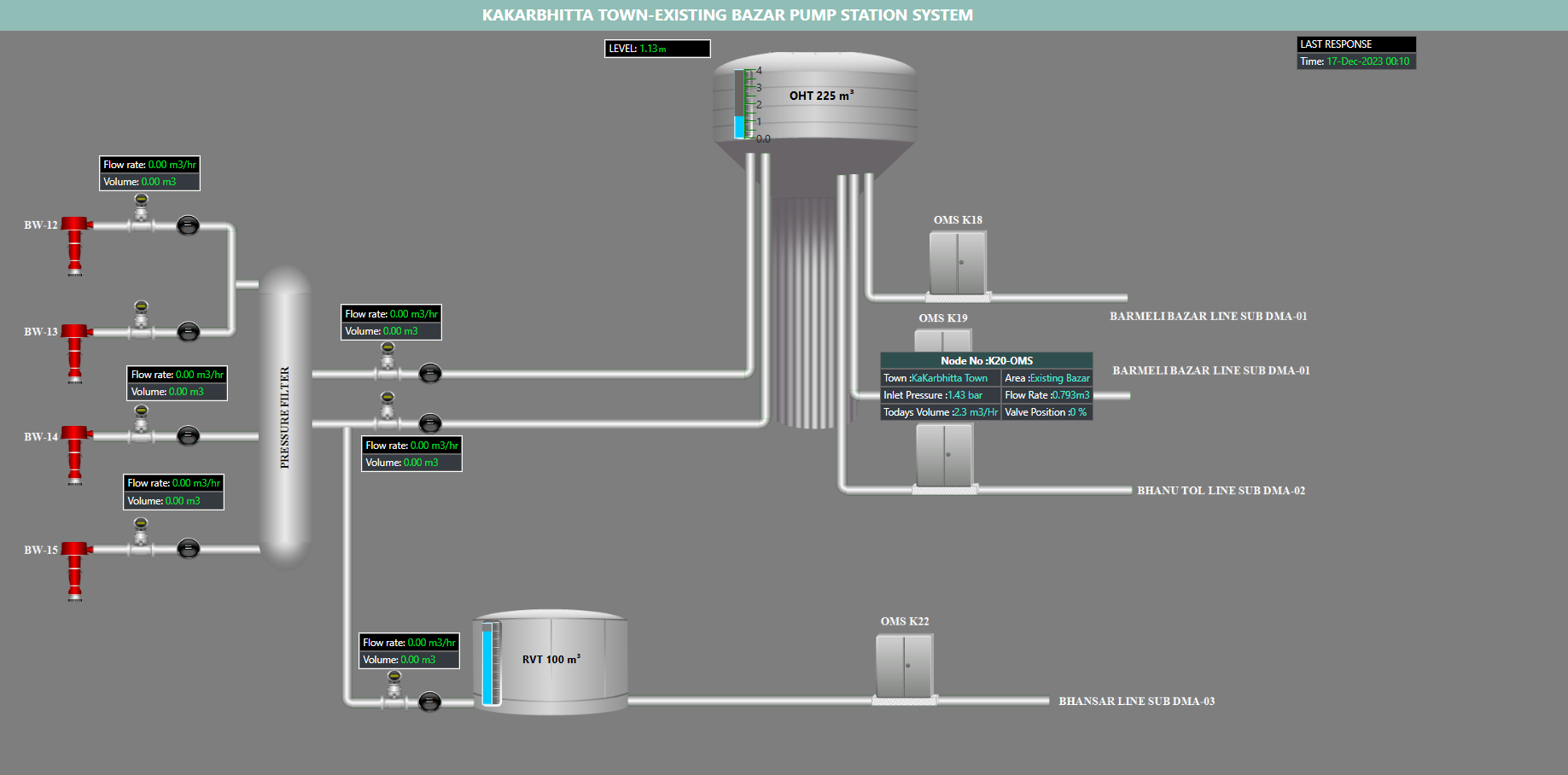Click the Pressure Filter vessel
This screenshot has width=1568, height=775.
pos(285,417)
